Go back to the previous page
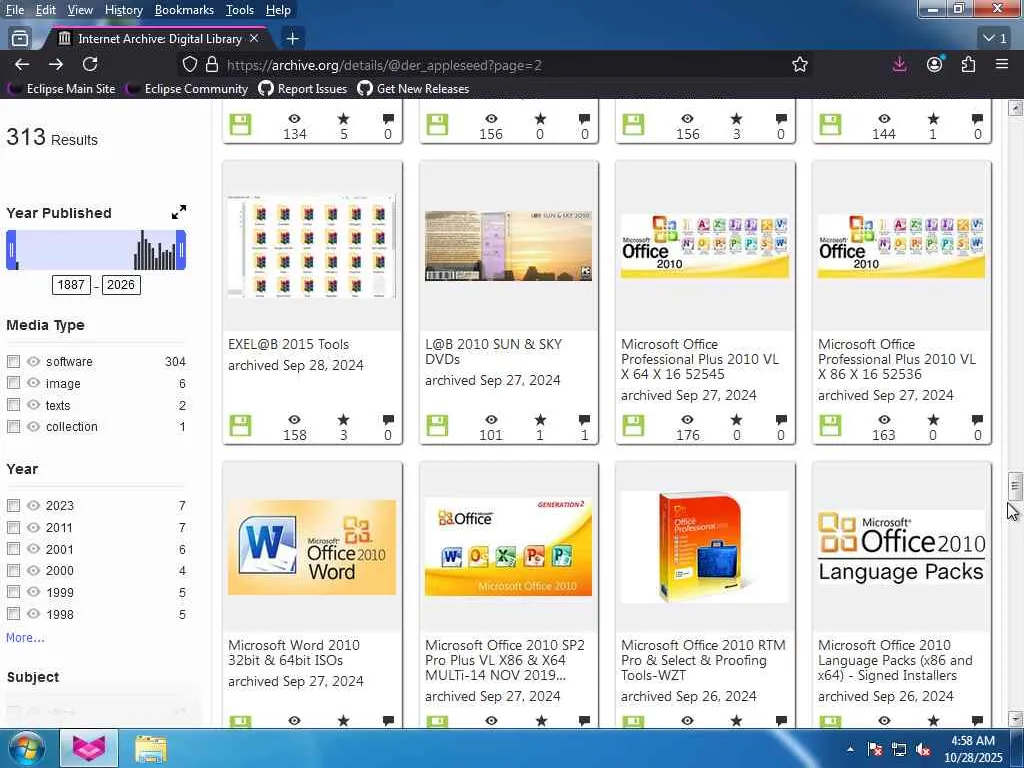The width and height of the screenshot is (1024, 768). pos(22,64)
